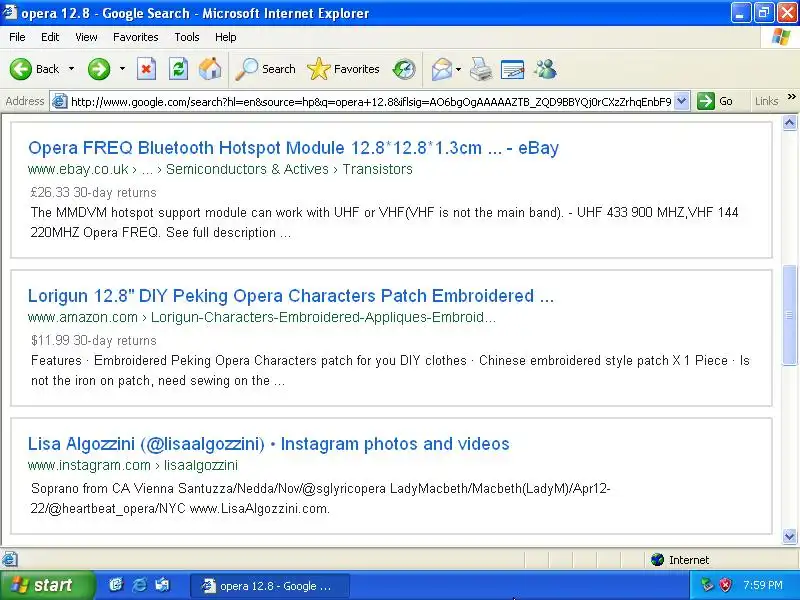Click the Internet zone status bar indicator
The image size is (800, 600).
(x=680, y=560)
